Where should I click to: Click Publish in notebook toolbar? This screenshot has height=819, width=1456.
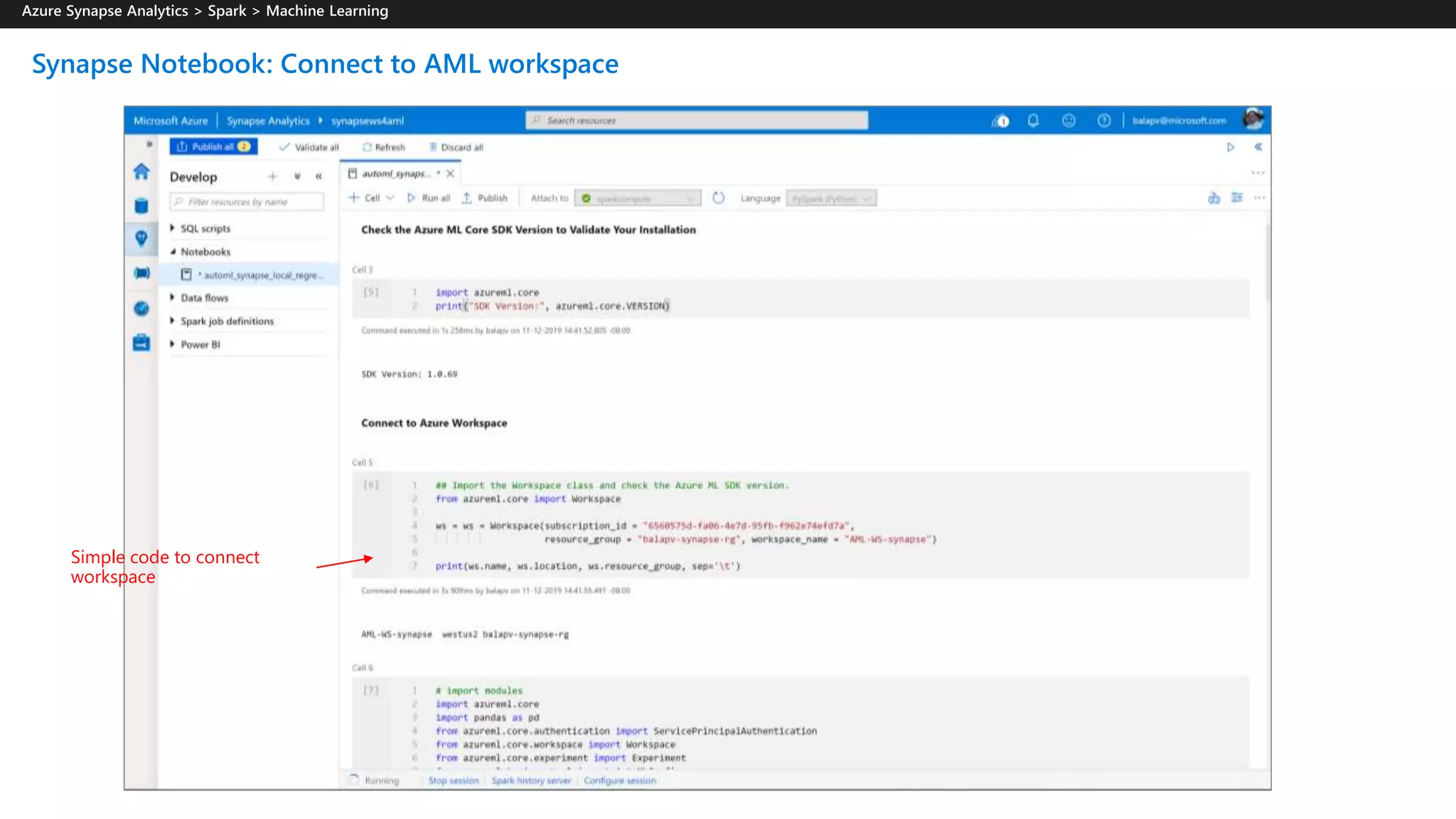point(485,198)
